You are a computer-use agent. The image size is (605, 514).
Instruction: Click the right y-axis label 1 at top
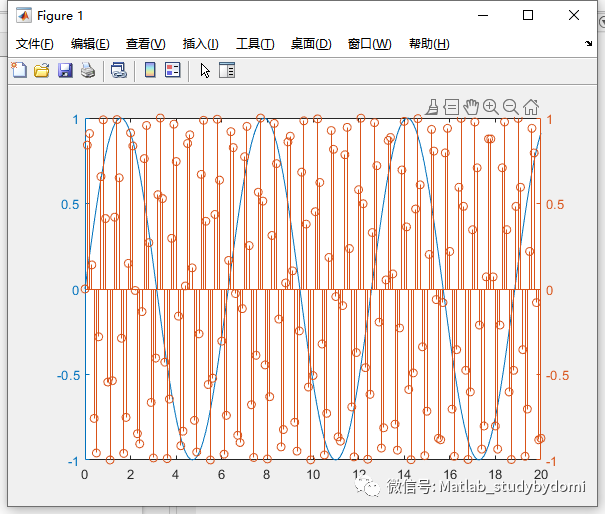[x=549, y=120]
